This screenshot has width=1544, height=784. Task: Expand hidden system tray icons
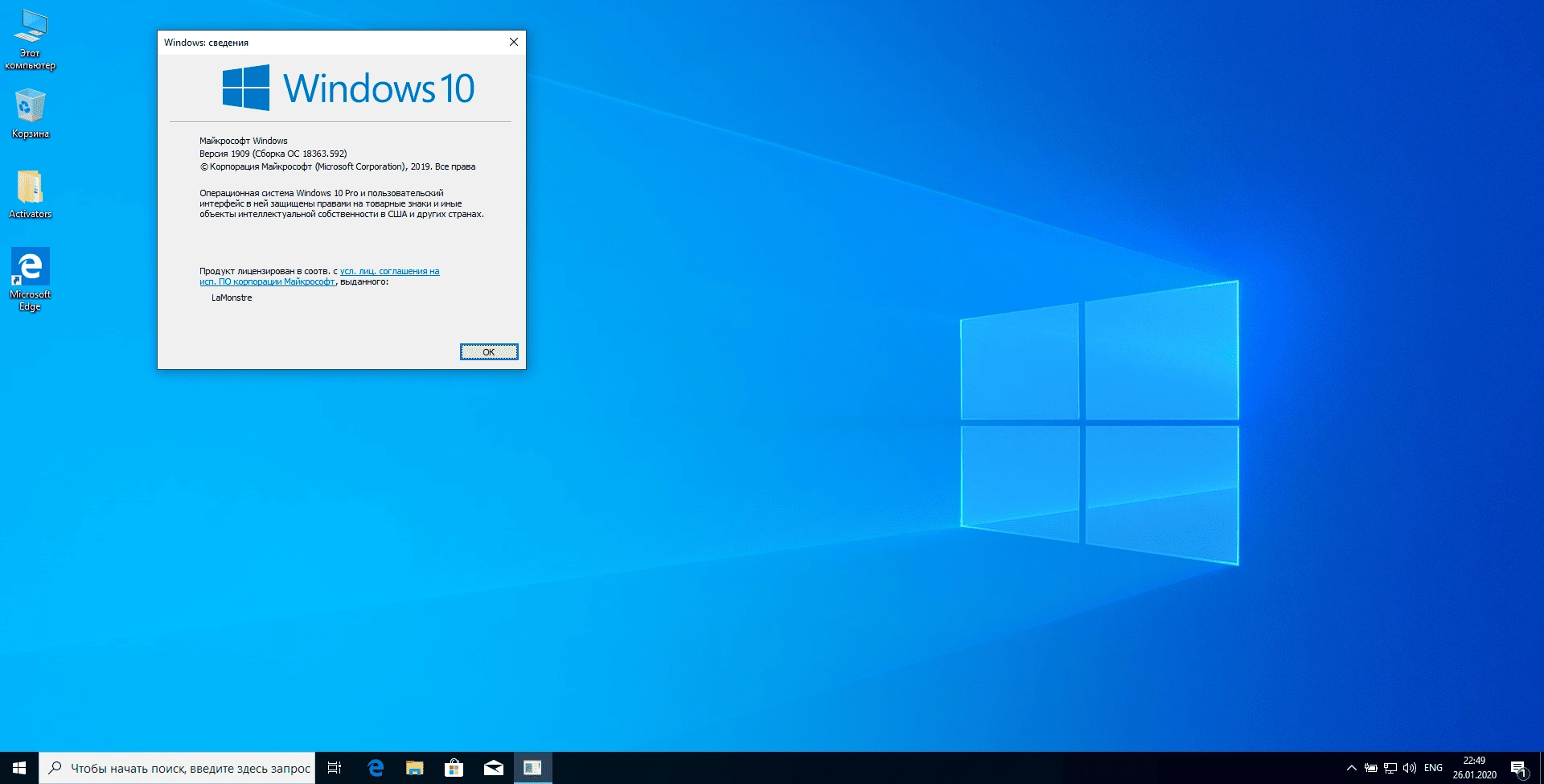[x=1351, y=768]
